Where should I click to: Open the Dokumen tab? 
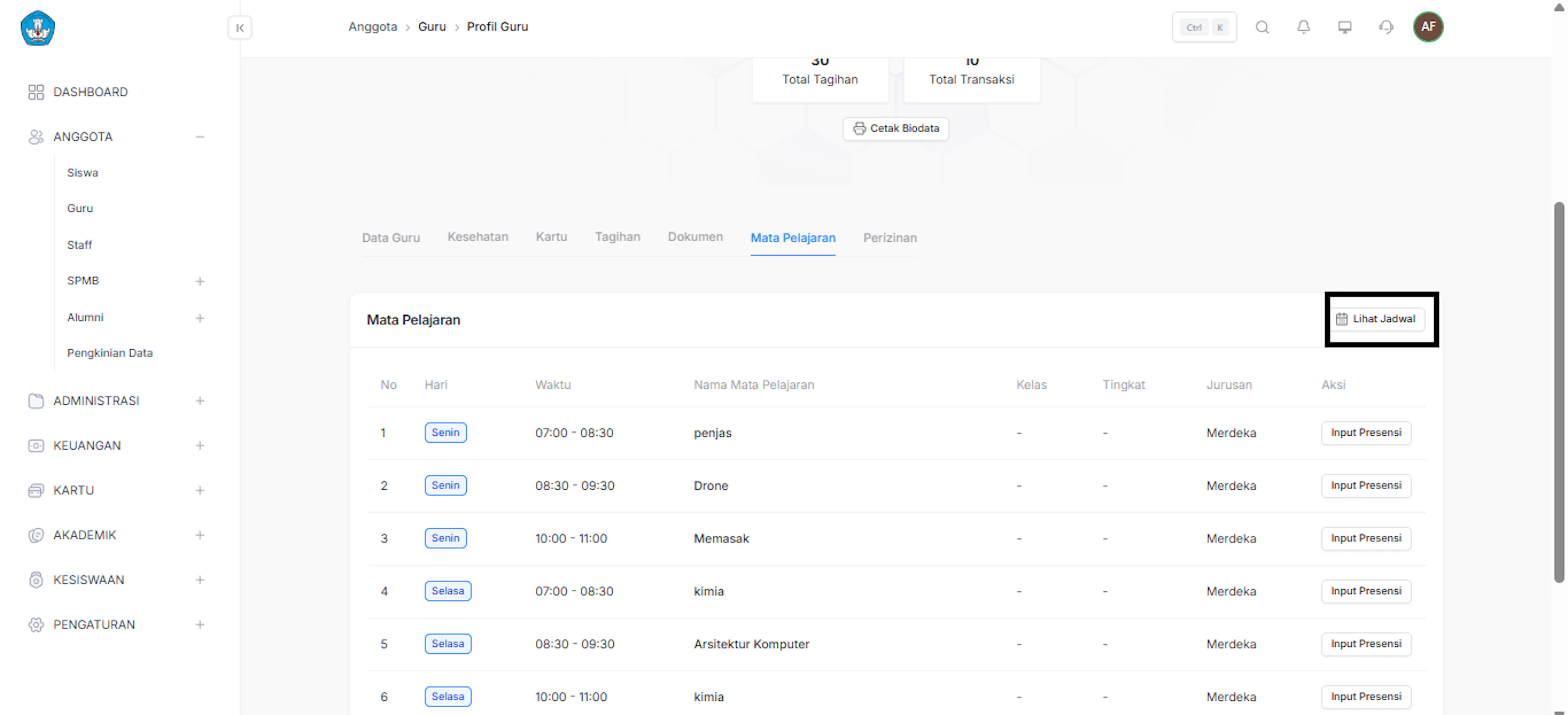tap(695, 237)
